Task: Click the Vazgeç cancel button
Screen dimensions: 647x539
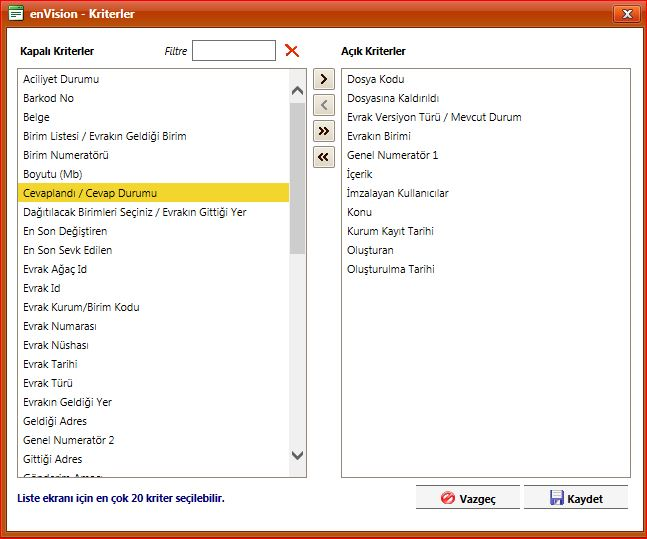Action: click(x=468, y=498)
